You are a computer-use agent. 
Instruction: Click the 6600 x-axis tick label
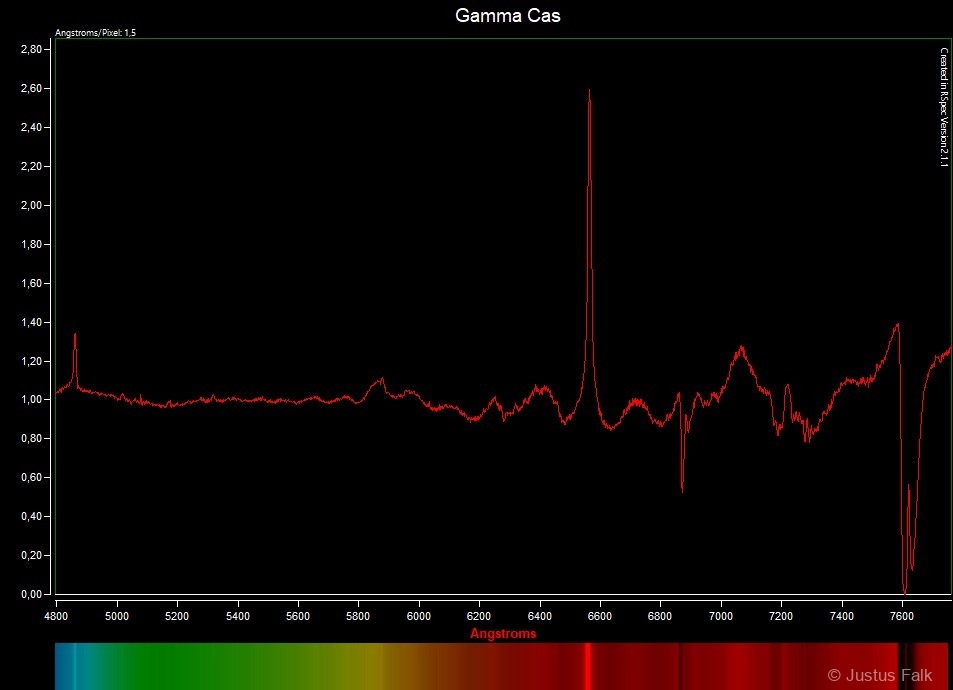[x=600, y=616]
